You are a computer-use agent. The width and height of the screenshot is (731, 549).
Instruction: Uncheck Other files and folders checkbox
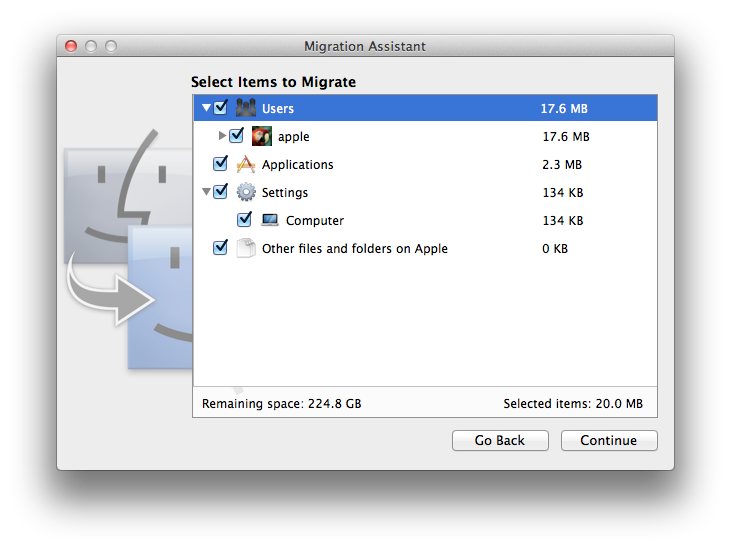(x=221, y=247)
